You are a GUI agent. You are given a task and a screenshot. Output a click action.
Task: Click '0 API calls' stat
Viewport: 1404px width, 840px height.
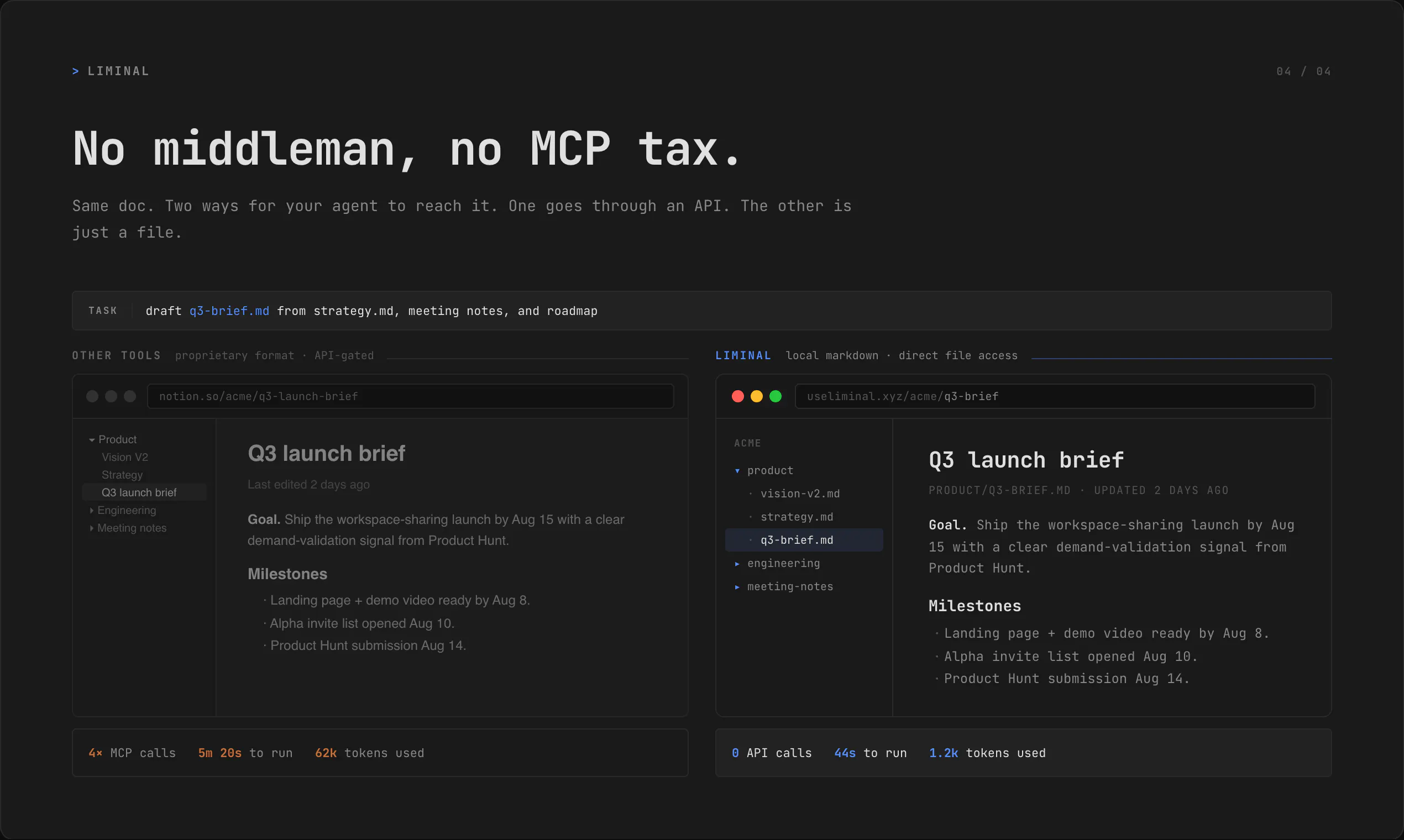[772, 753]
